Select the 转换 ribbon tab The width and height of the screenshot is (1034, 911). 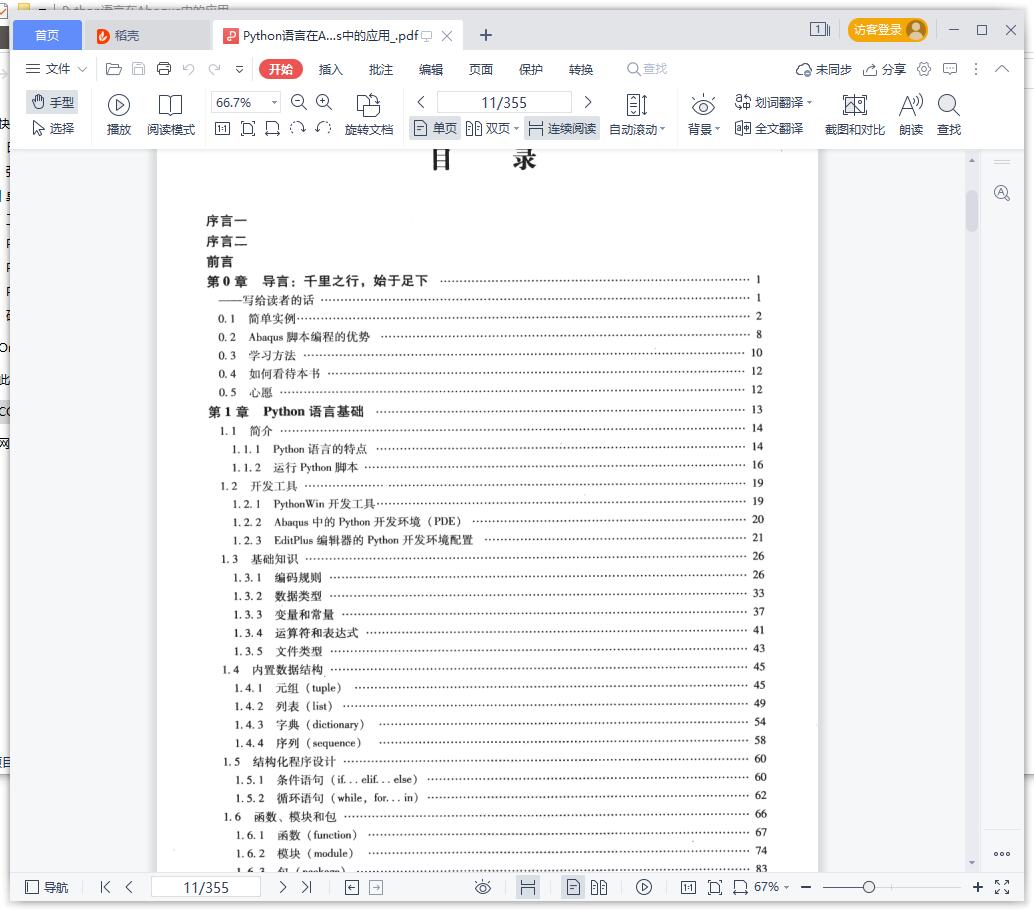581,69
